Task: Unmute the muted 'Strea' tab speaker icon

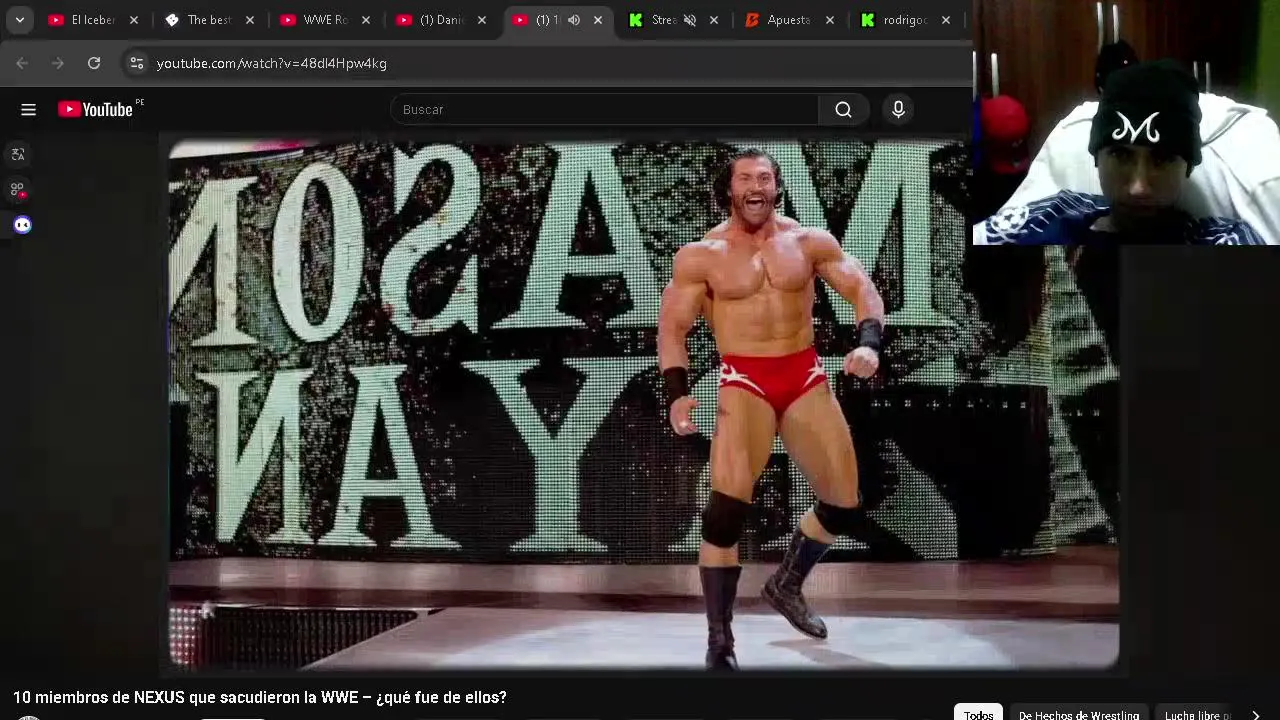Action: [690, 20]
